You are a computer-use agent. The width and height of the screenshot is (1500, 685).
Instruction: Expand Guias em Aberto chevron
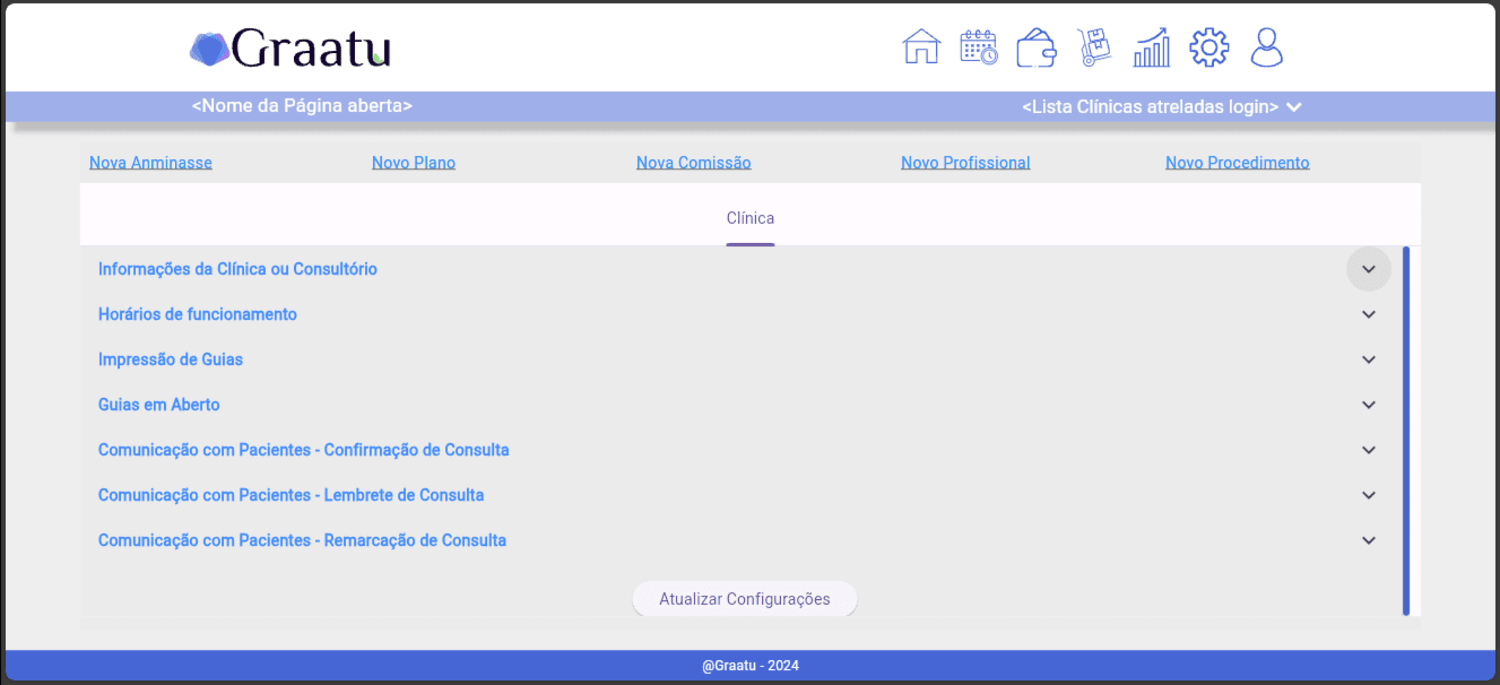pos(1369,405)
